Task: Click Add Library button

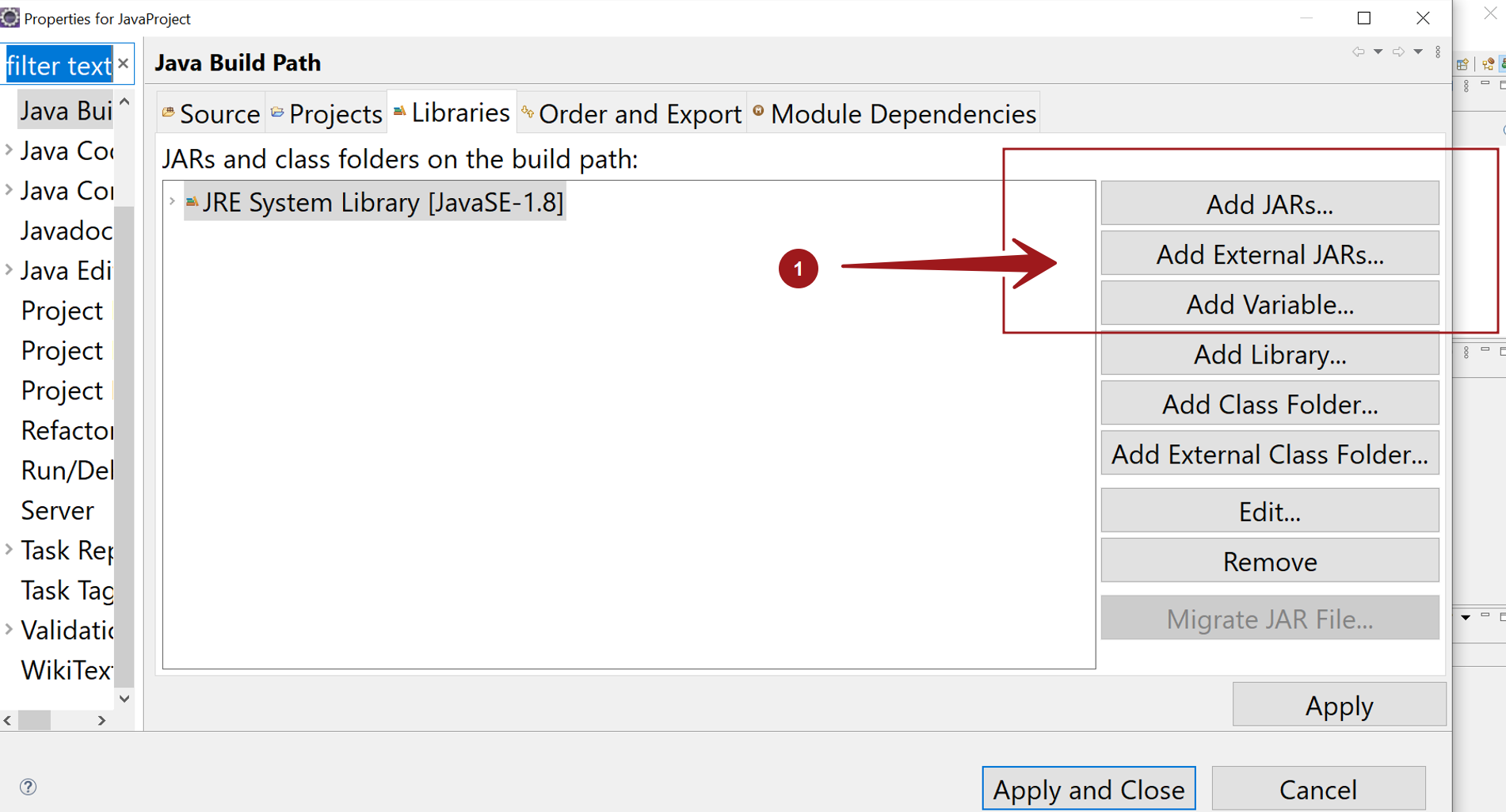Action: (1269, 354)
